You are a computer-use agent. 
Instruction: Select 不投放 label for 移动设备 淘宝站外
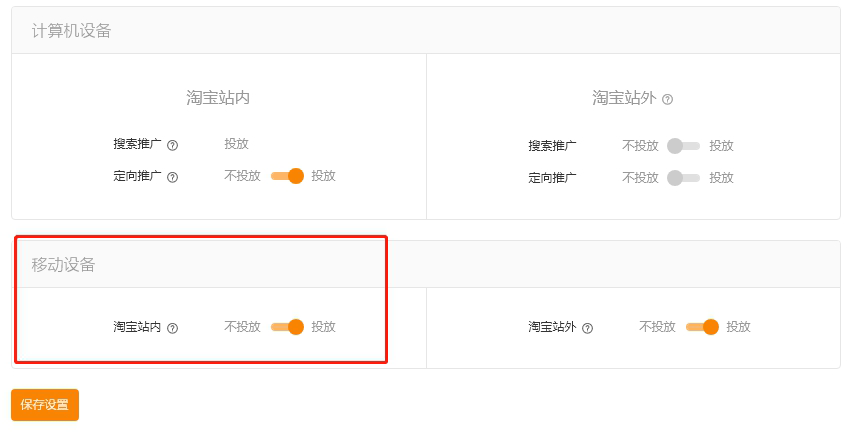[657, 327]
